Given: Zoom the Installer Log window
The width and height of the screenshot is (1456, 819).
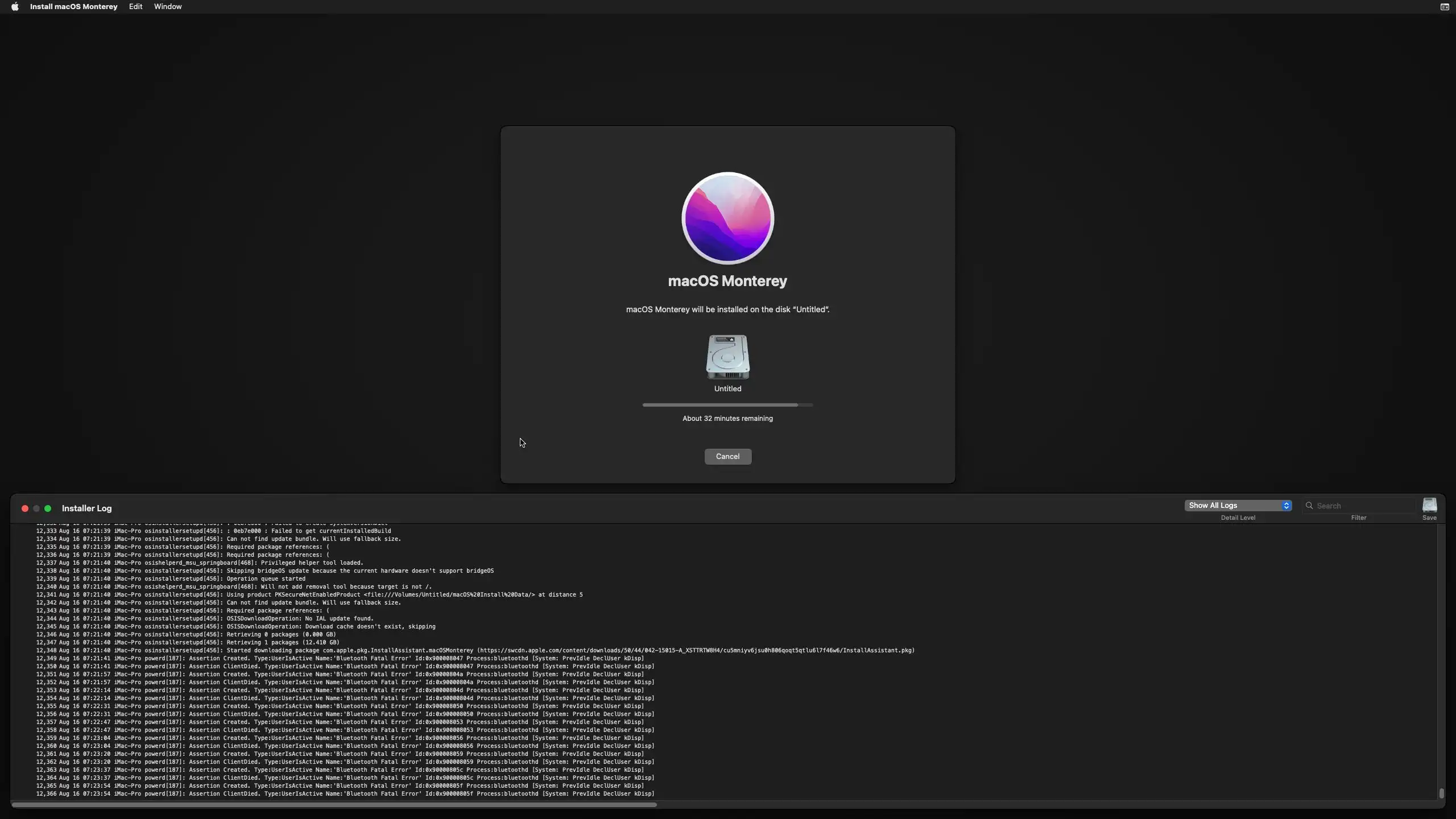Looking at the screenshot, I should coord(48,508).
